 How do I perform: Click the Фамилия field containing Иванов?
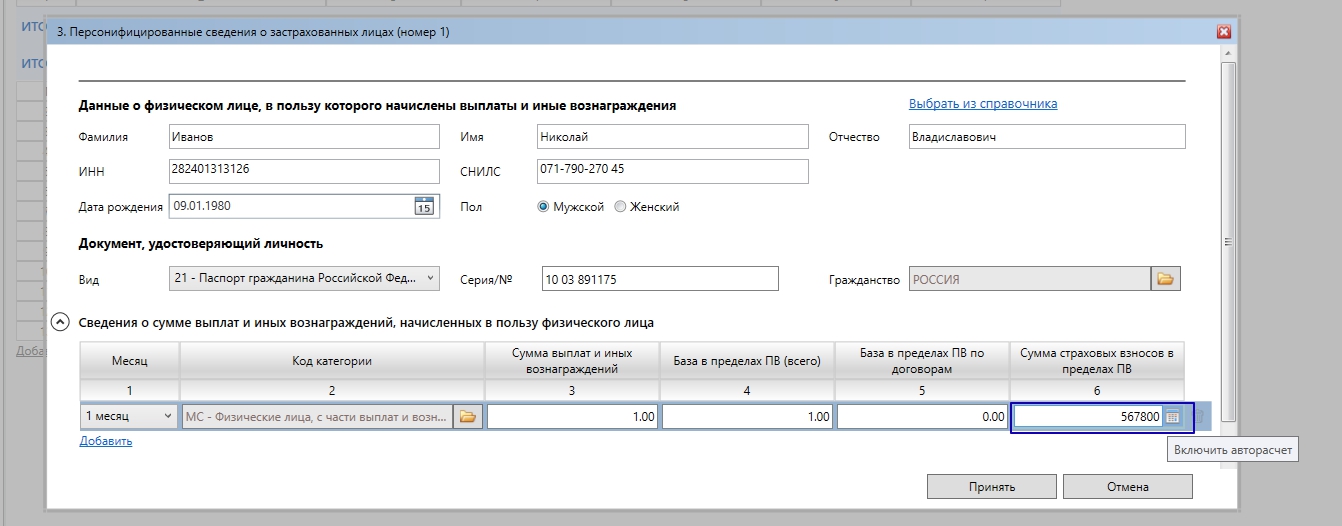click(304, 137)
